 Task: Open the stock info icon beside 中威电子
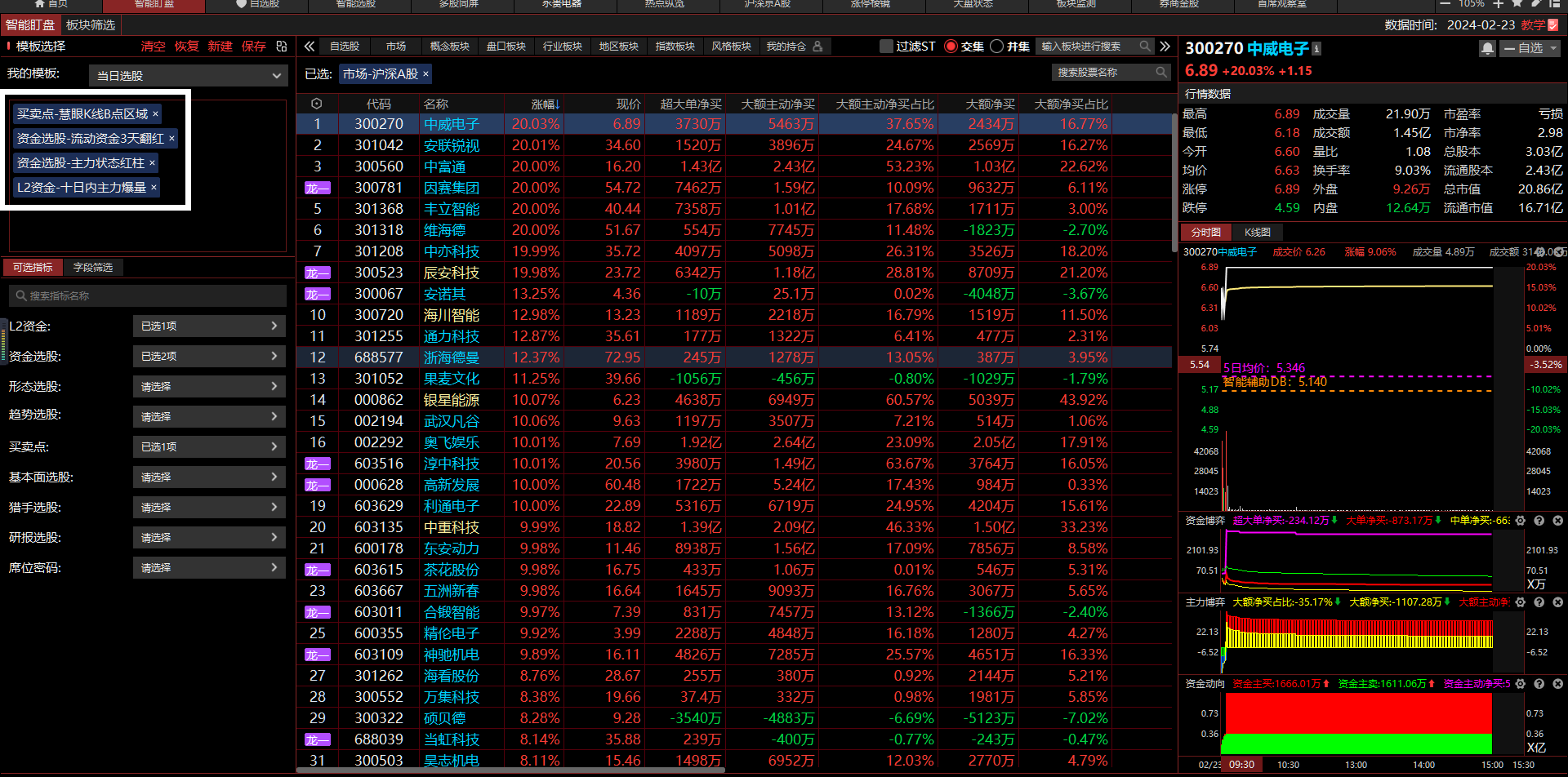[x=1316, y=49]
